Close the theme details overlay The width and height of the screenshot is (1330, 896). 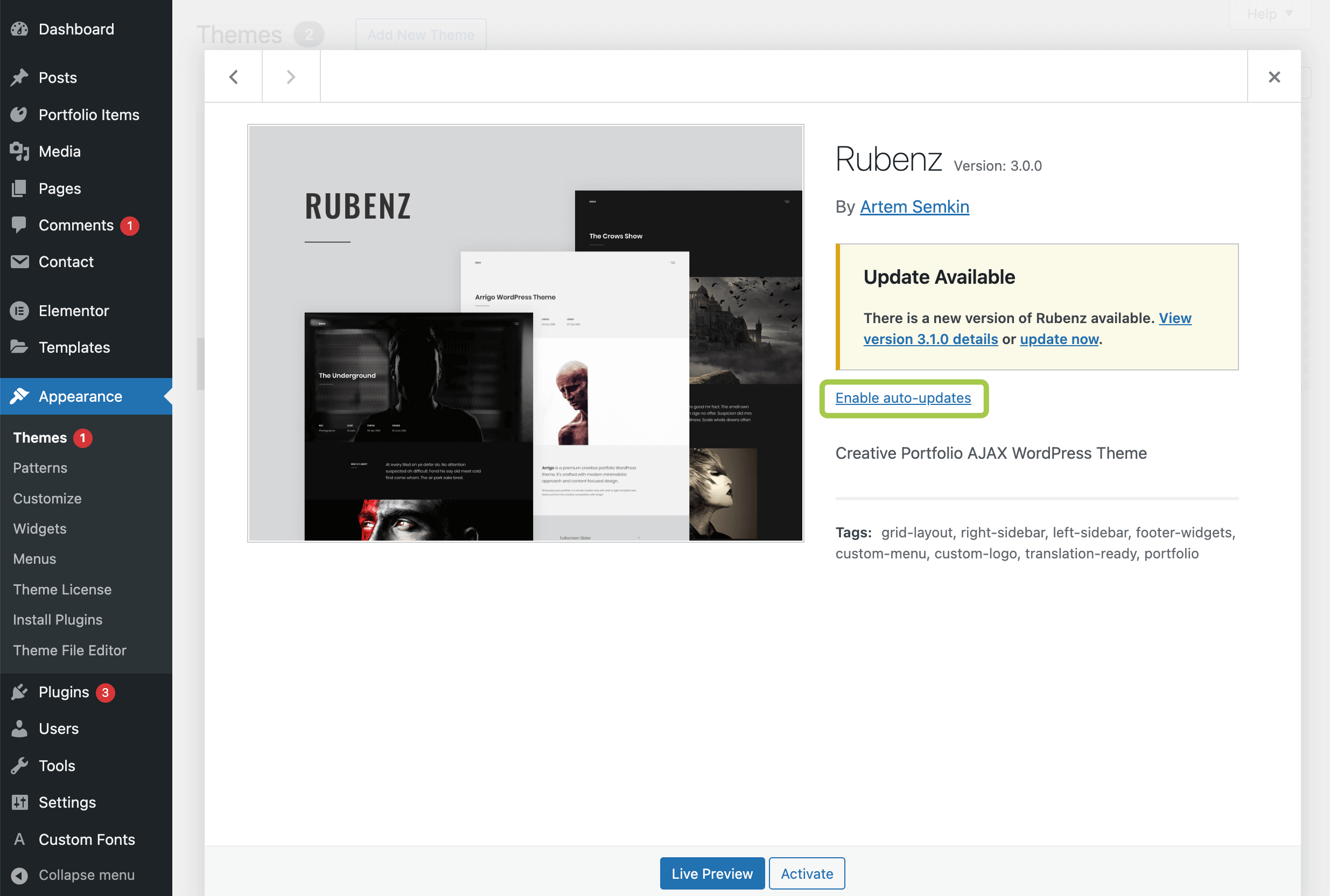click(x=1274, y=77)
